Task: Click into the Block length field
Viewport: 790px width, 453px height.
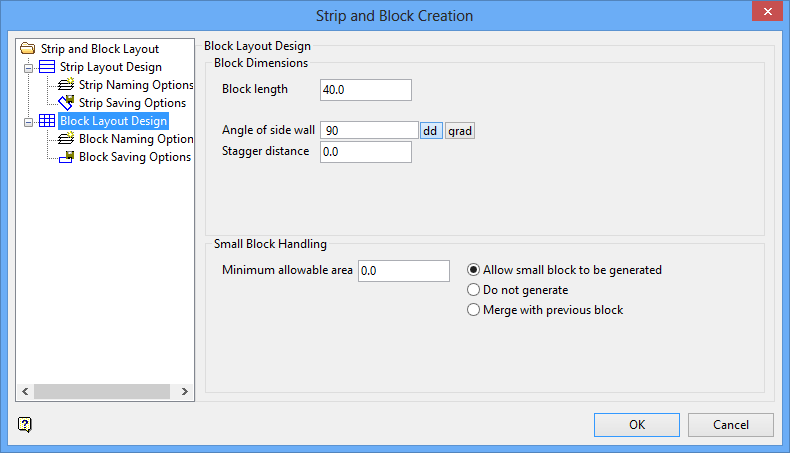Action: point(365,90)
